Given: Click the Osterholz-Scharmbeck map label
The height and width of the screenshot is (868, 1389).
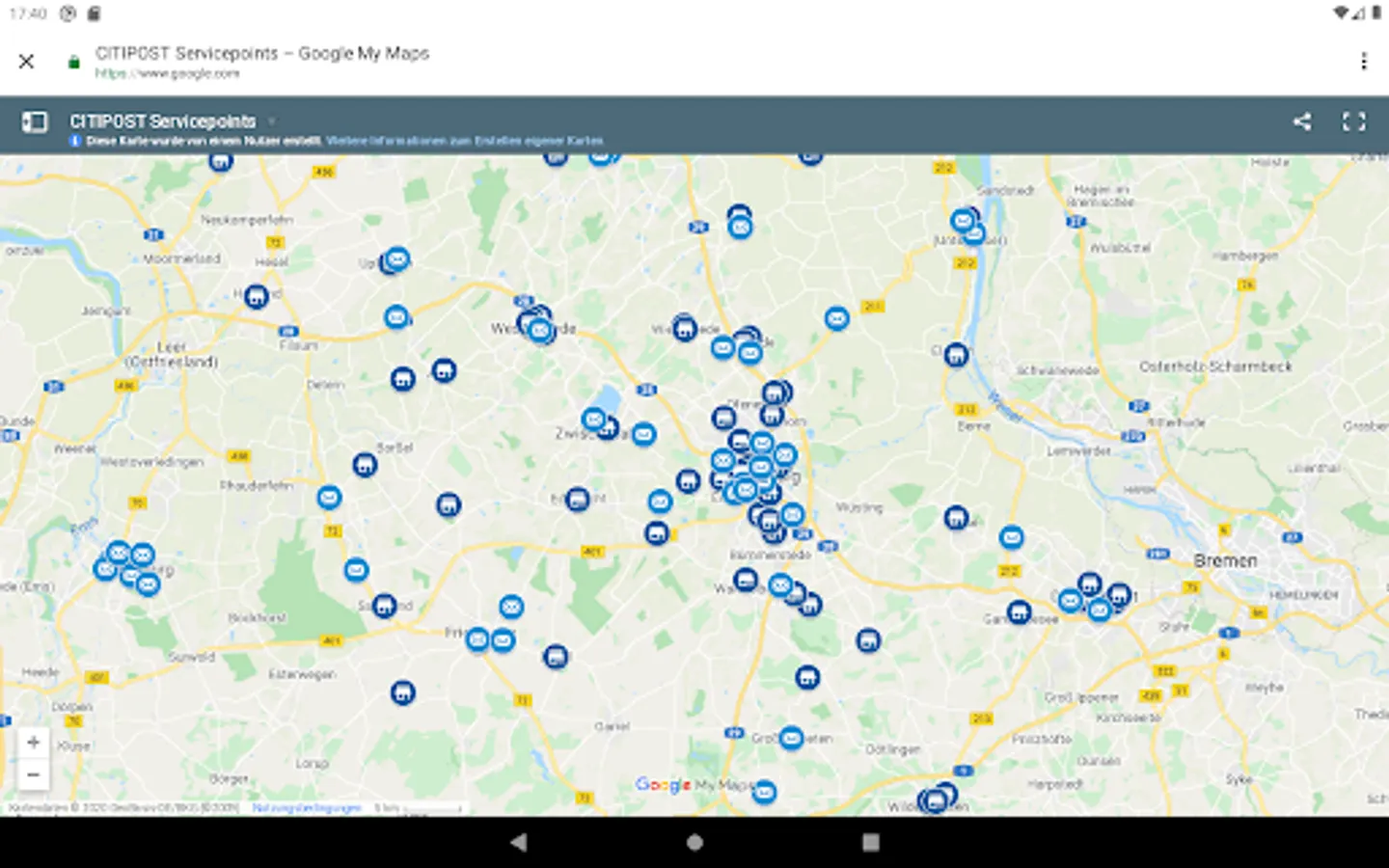Looking at the screenshot, I should 1215,366.
